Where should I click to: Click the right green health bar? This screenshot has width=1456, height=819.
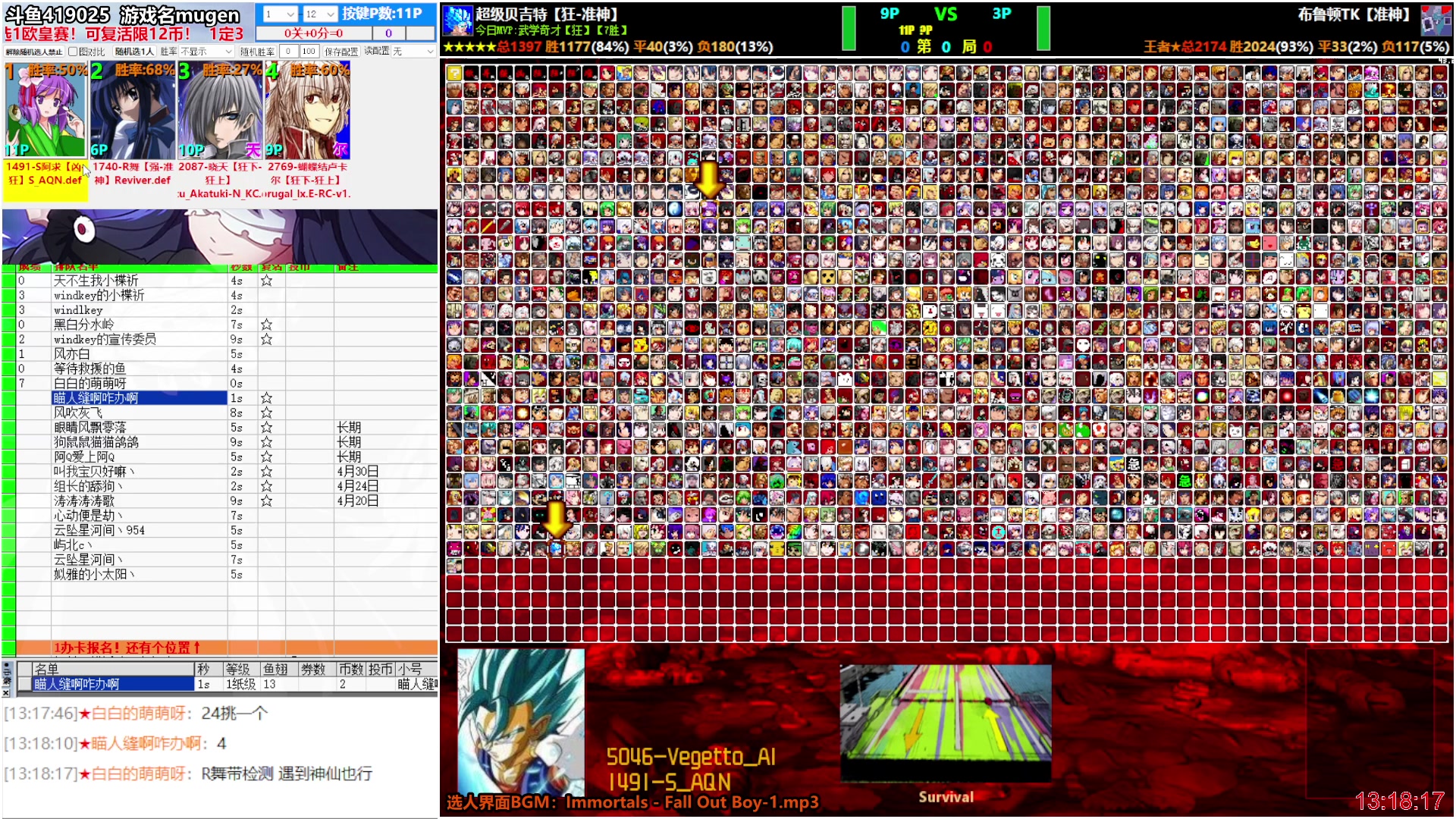1043,28
